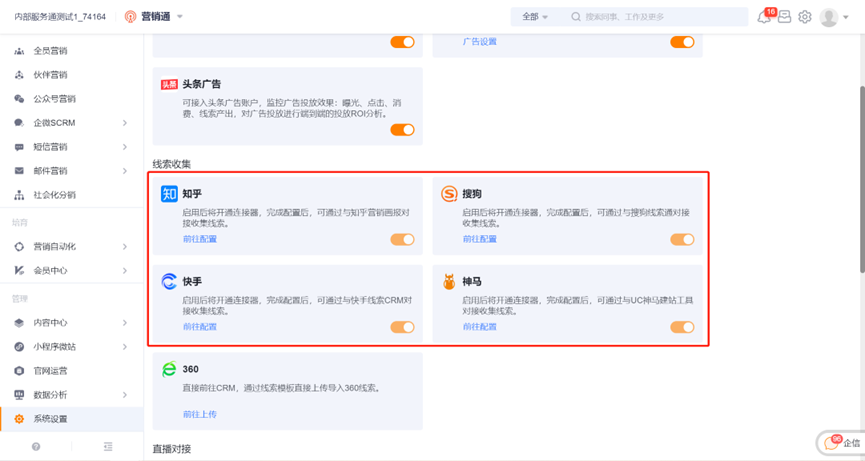Select 系统设置 in the sidebar
Viewport: 865px width, 461px height.
click(72, 419)
